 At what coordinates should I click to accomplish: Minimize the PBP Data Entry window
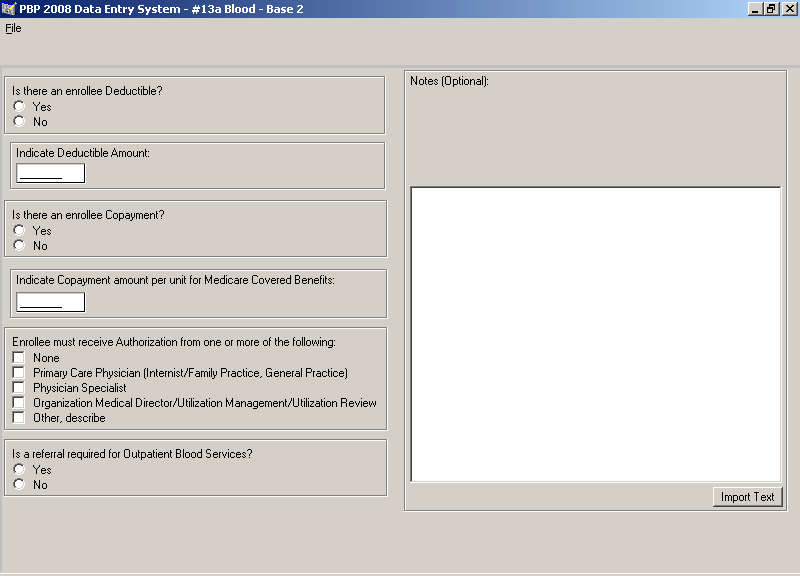click(x=755, y=9)
